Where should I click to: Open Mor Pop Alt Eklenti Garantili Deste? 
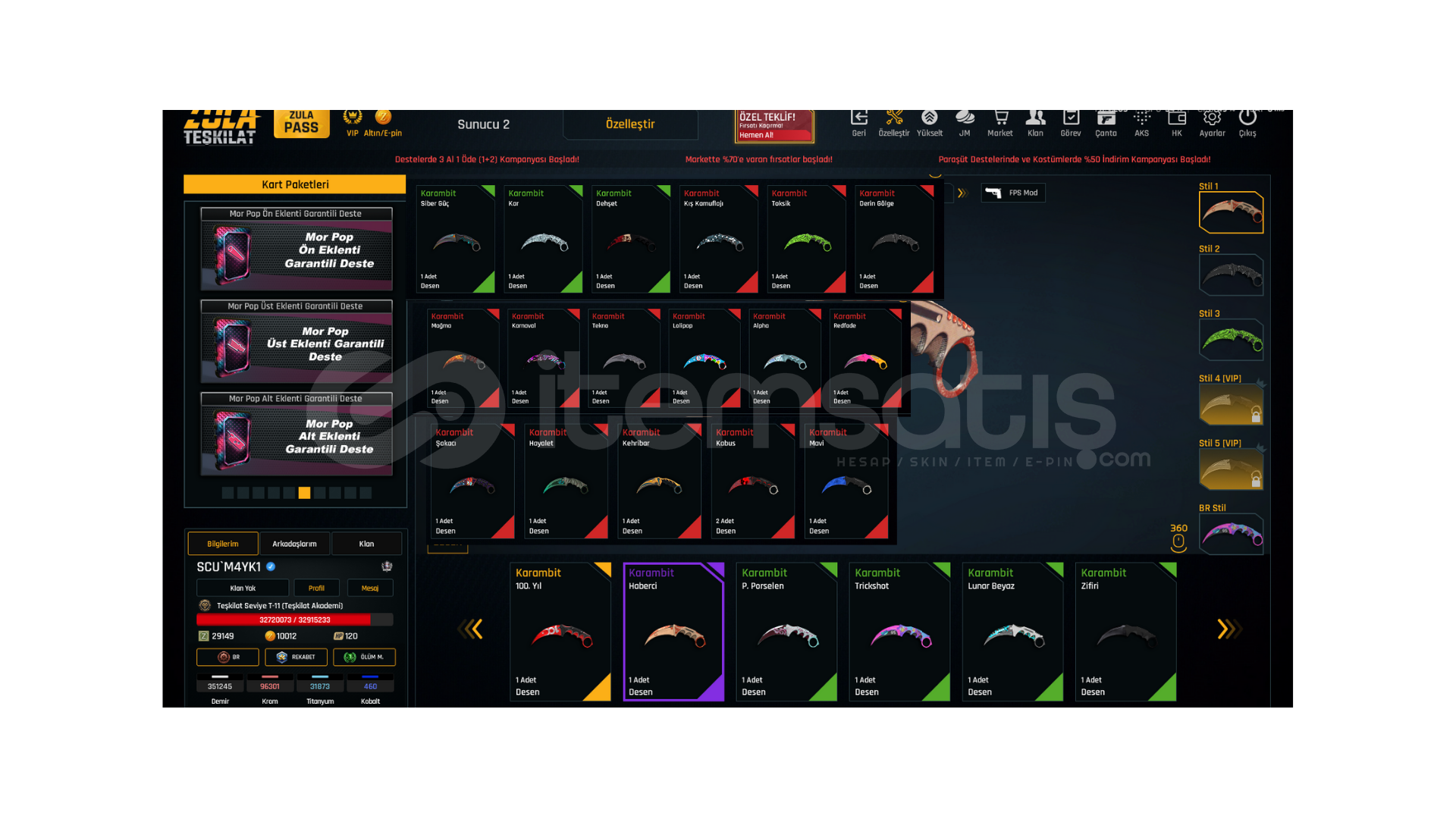[297, 434]
